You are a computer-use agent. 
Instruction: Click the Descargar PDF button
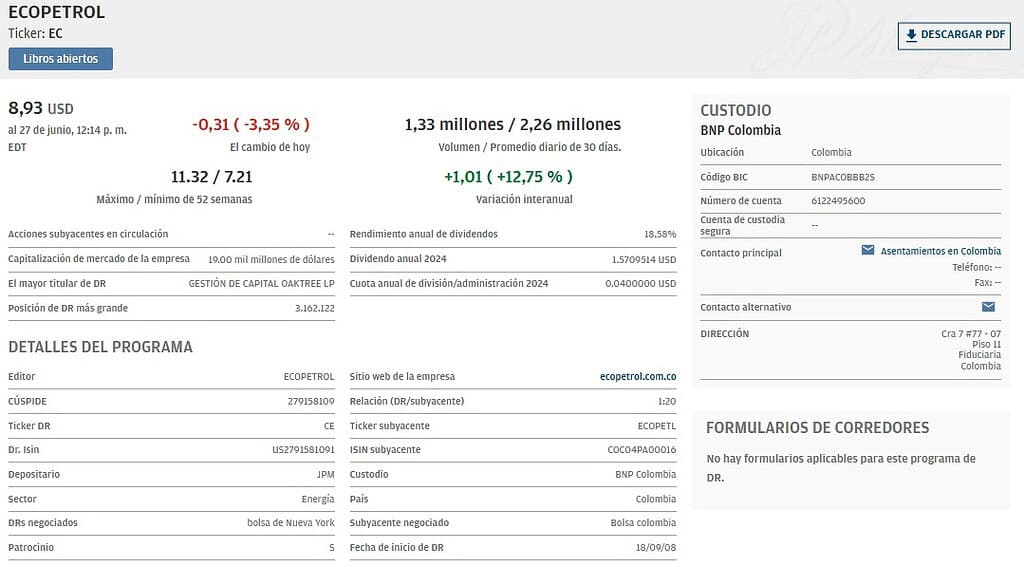954,35
